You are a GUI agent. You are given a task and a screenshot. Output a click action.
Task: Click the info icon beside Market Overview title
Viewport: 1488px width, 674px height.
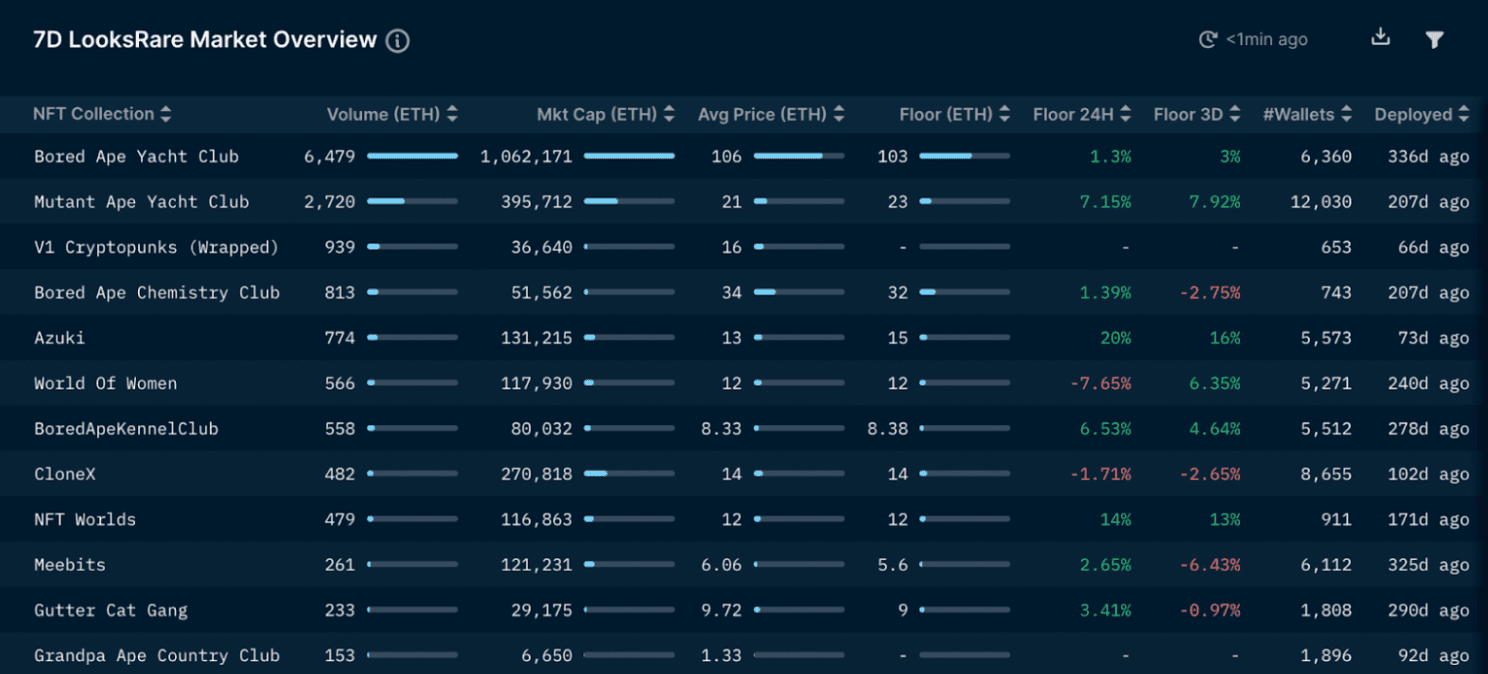point(398,41)
